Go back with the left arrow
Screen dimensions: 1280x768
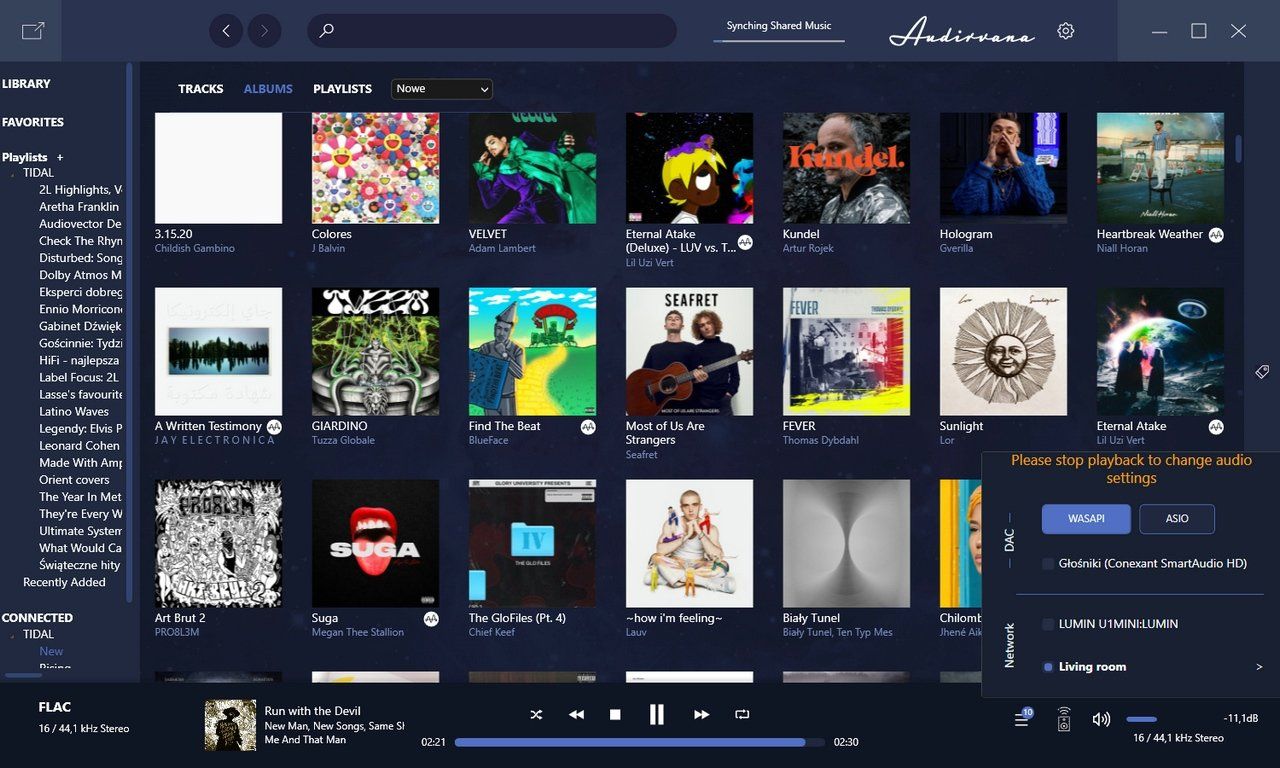click(x=226, y=31)
